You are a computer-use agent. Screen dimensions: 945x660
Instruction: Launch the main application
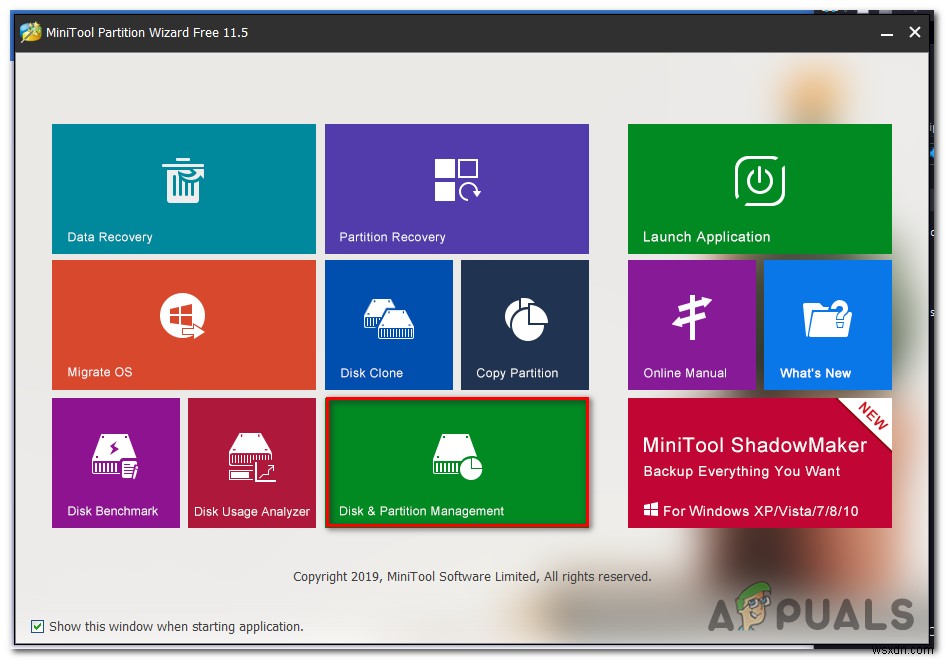tap(759, 189)
